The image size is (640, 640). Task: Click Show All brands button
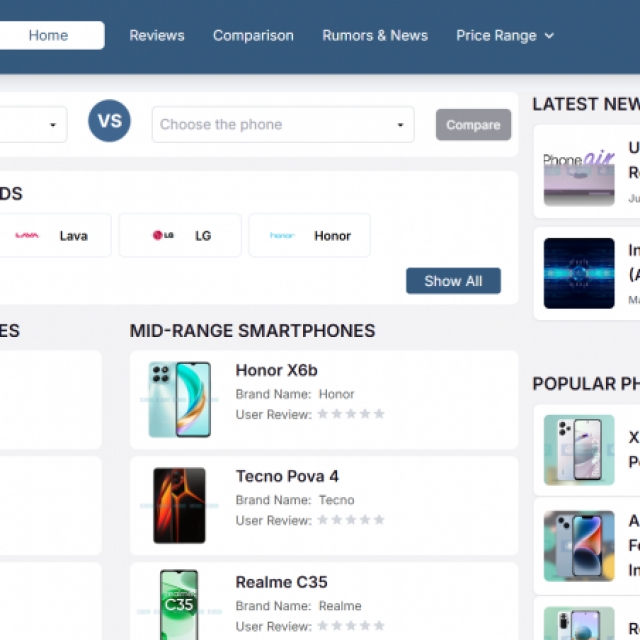453,281
